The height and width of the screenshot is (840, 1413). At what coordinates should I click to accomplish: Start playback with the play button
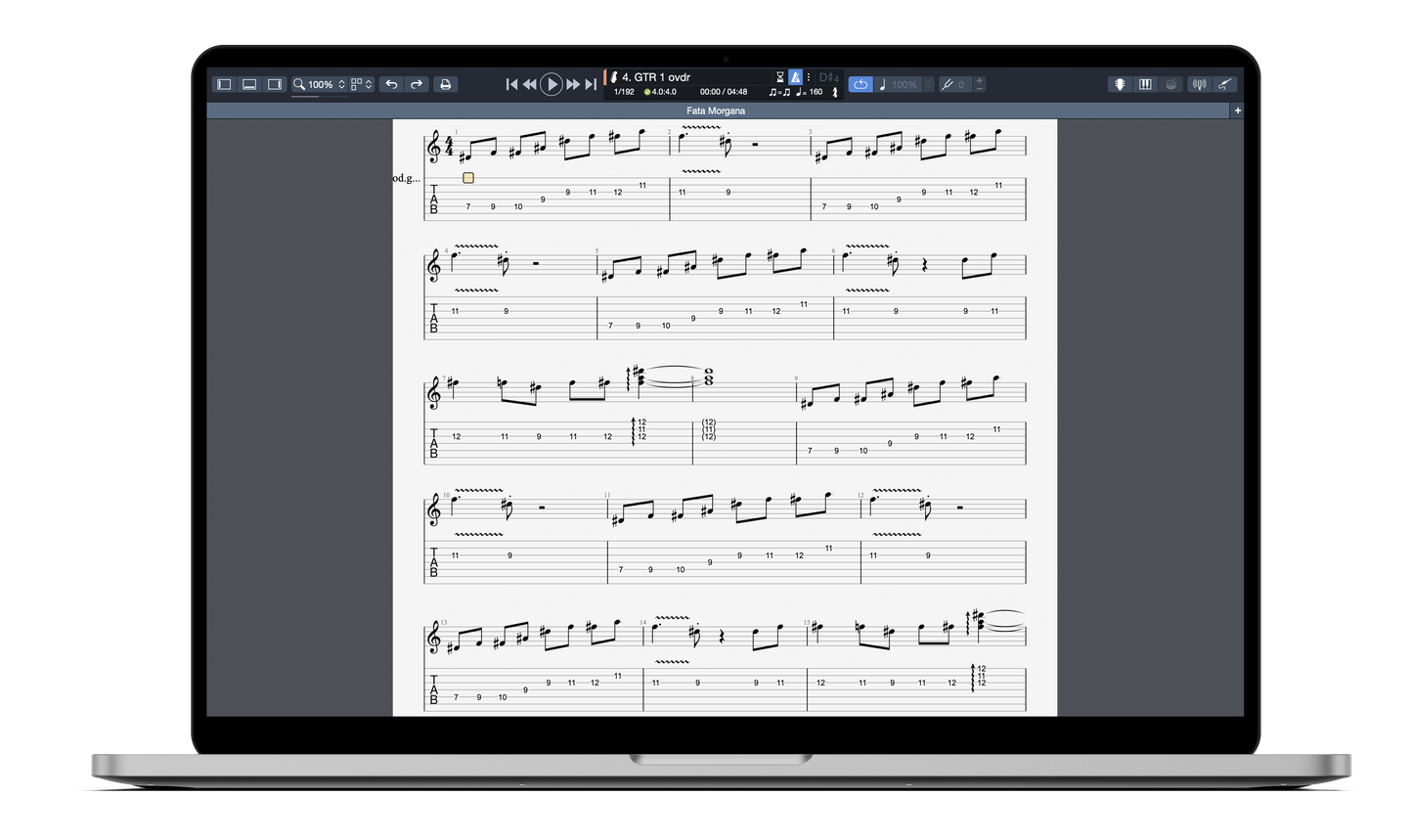(552, 85)
